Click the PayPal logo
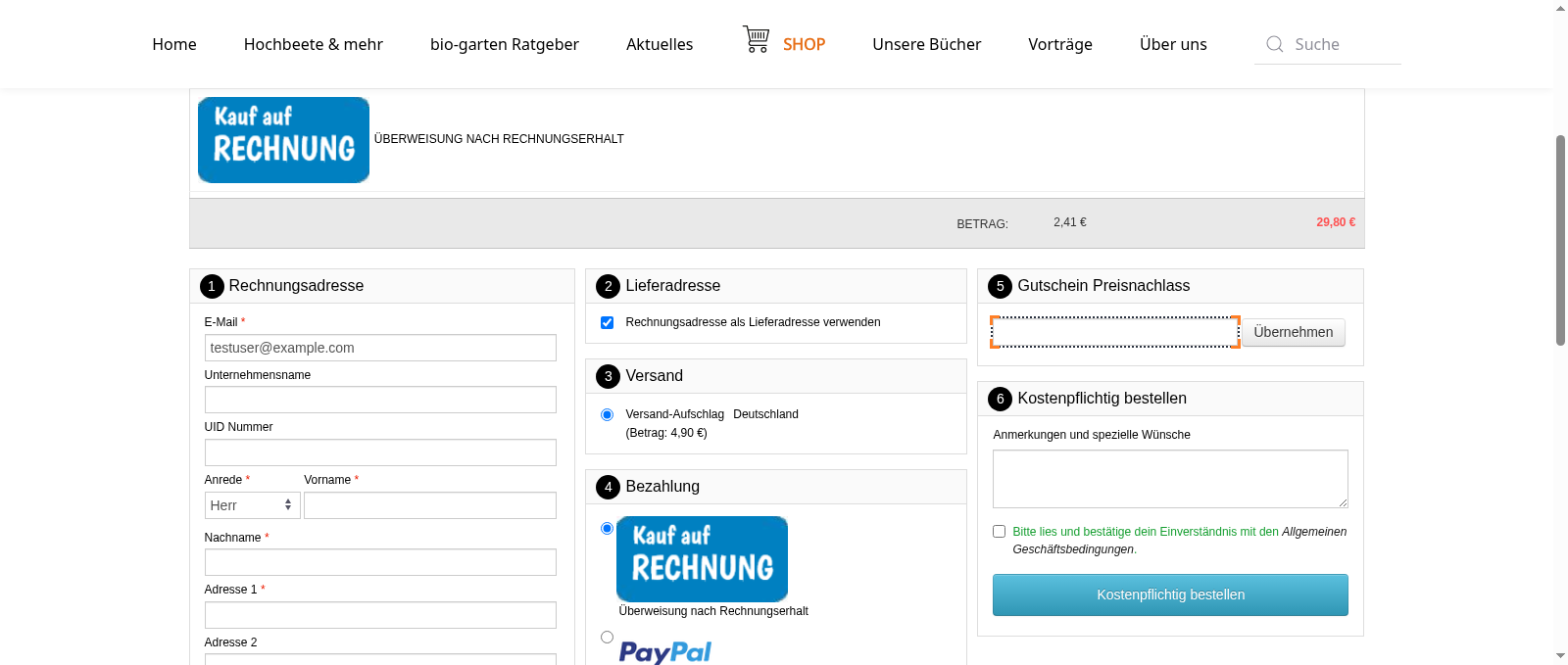Viewport: 1568px width, 665px height. (x=665, y=651)
